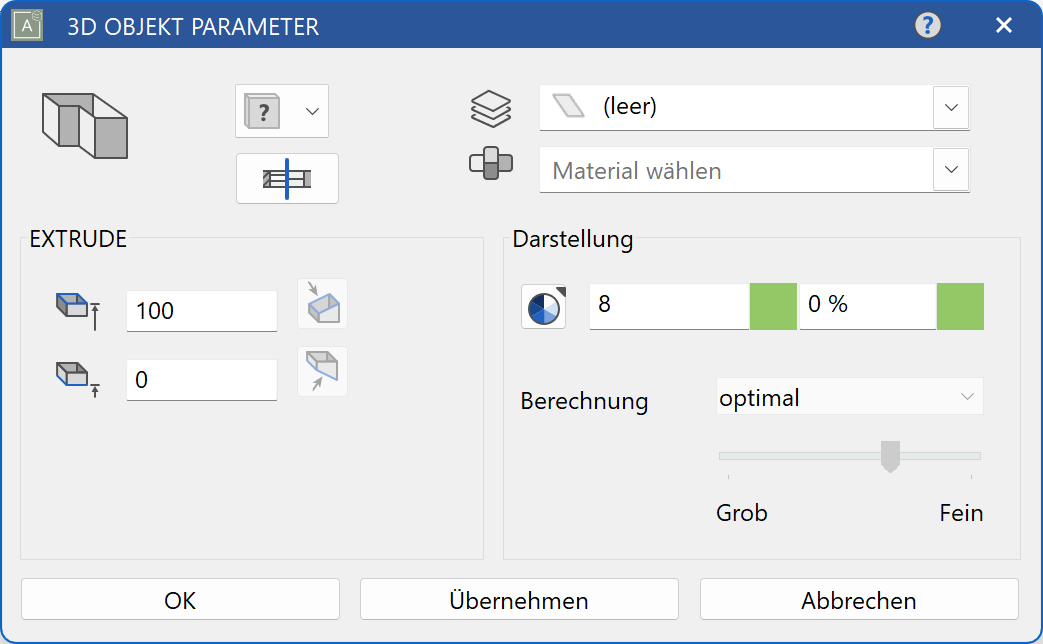
Task: Click the slider handle between Grob and Fein
Action: click(x=891, y=456)
